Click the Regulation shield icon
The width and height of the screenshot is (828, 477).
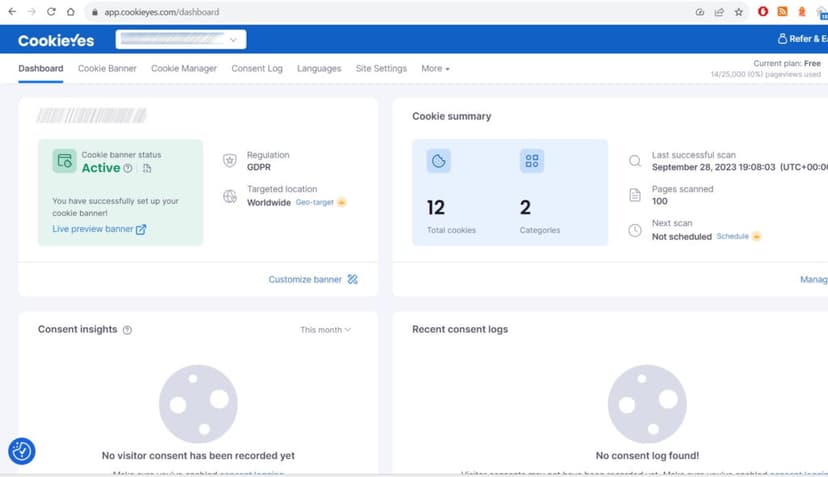point(230,161)
